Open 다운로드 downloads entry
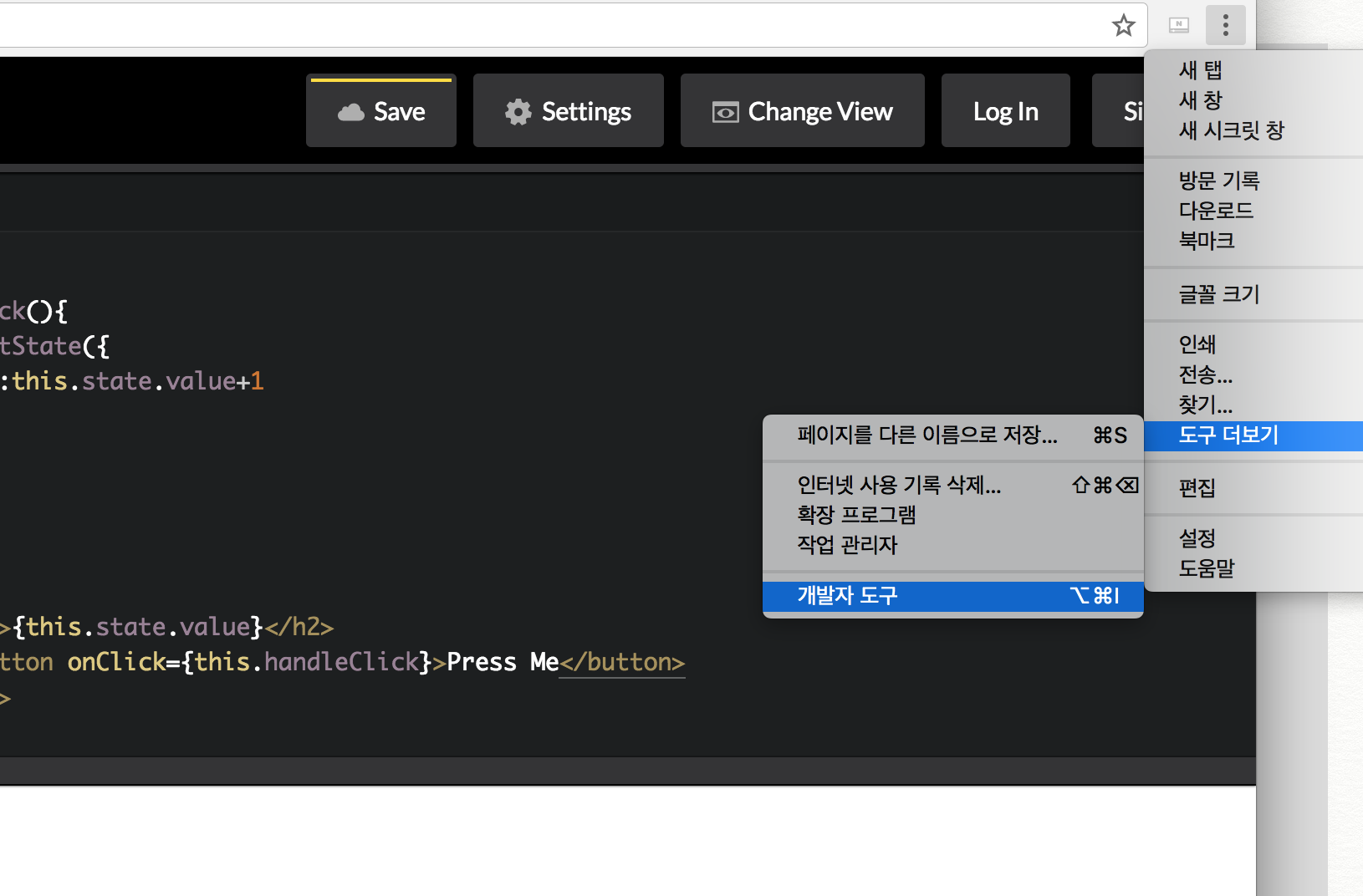 click(x=1253, y=211)
